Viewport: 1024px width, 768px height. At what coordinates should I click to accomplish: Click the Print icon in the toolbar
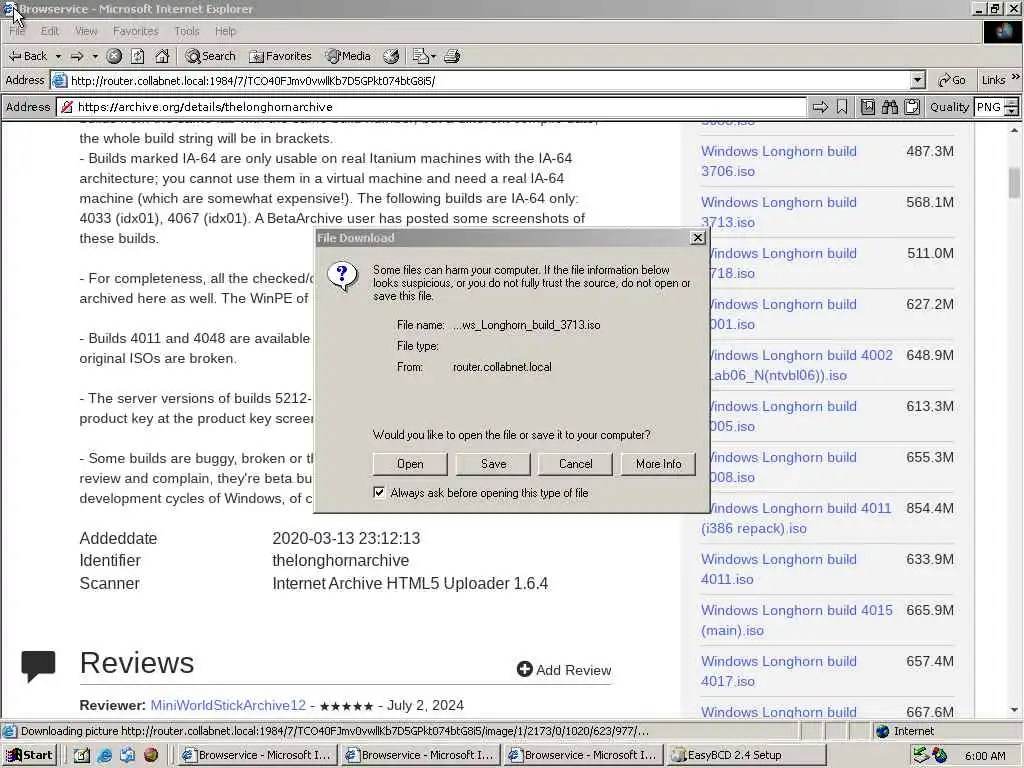pos(452,56)
